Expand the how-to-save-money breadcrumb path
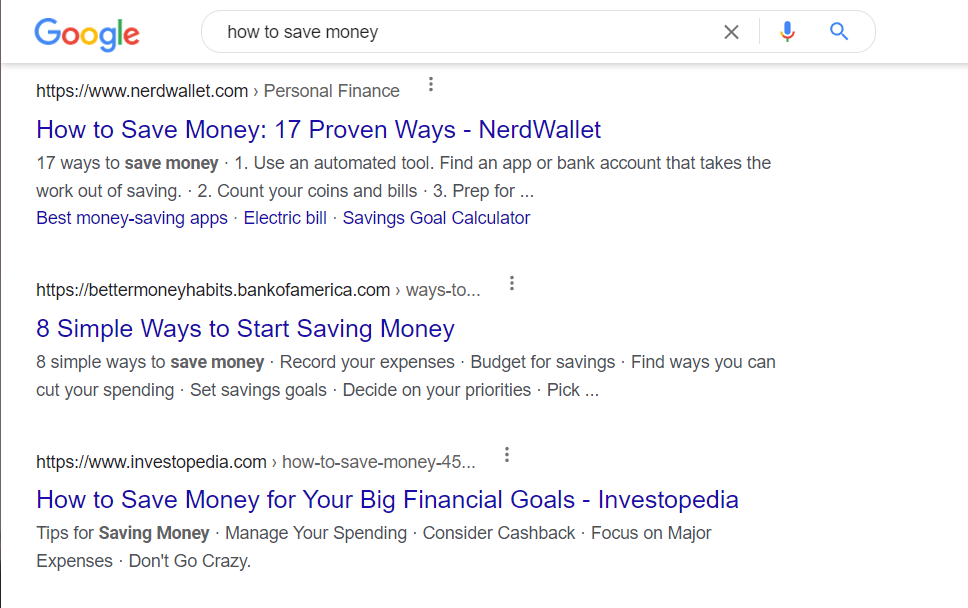 click(371, 461)
